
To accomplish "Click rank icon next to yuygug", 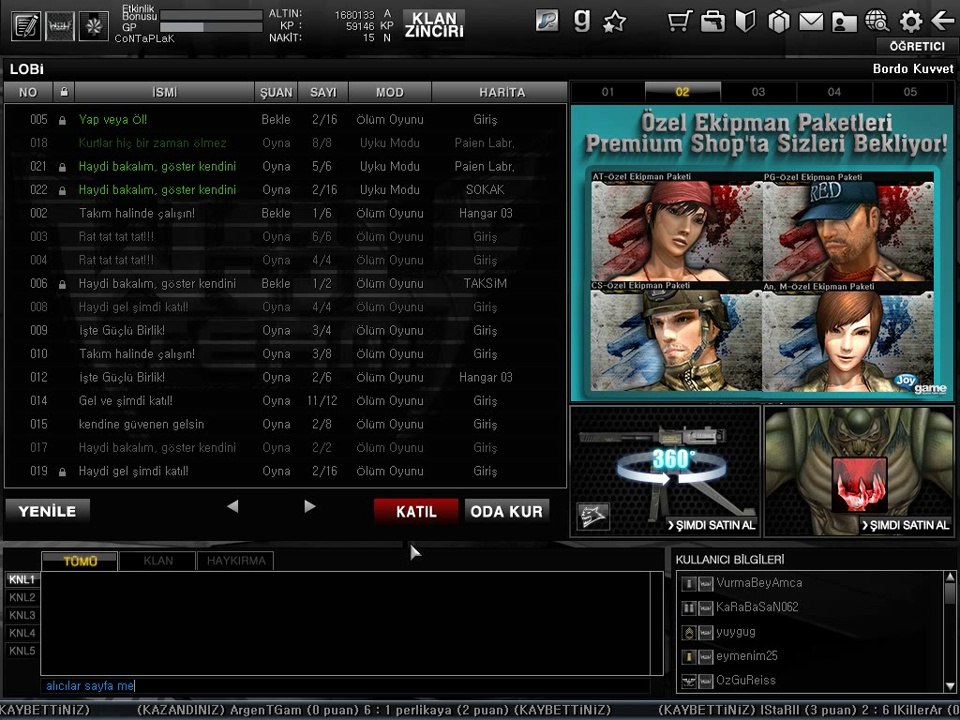I will [x=689, y=632].
